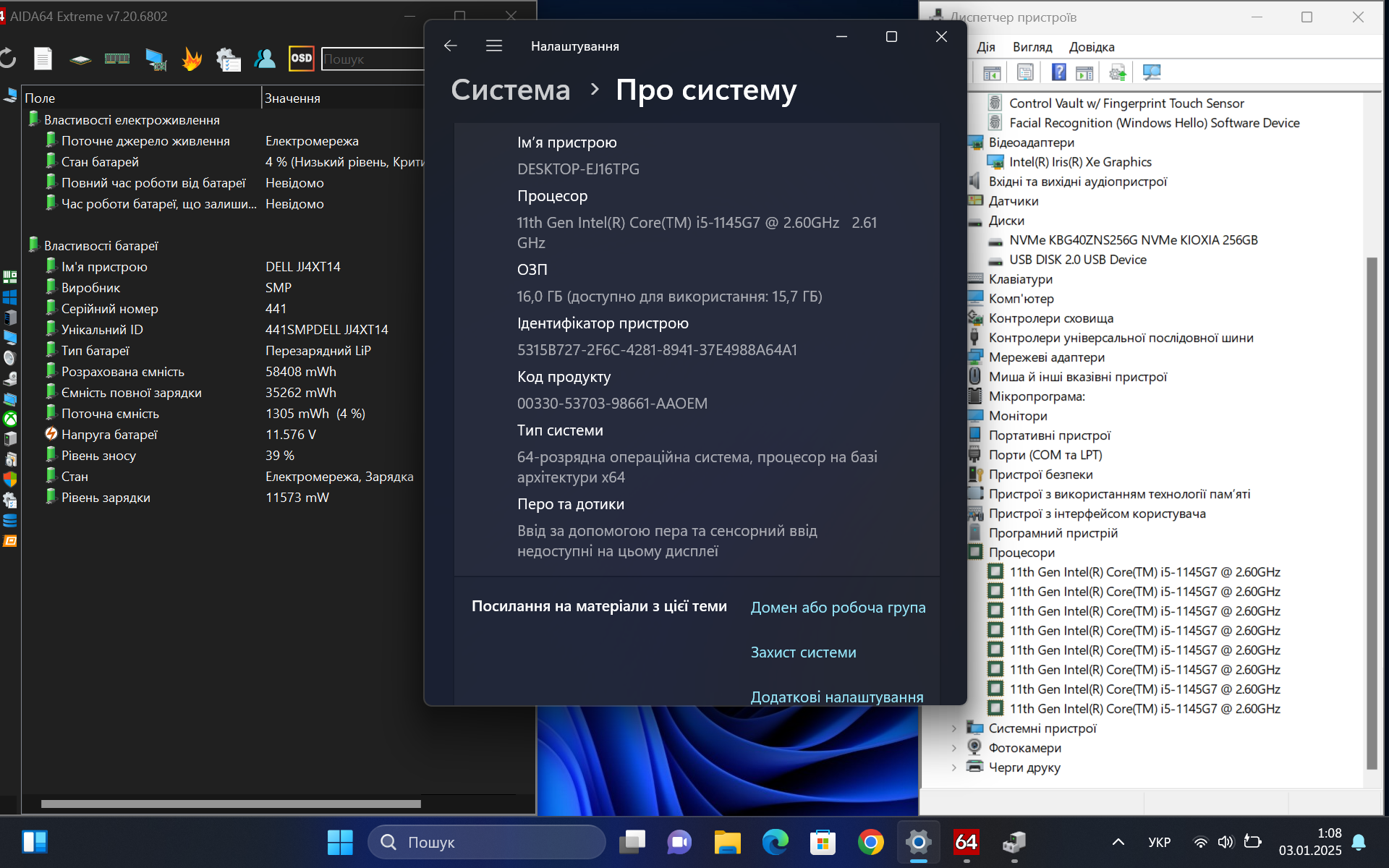Click the Значення column header in AIDA64

pos(342,98)
